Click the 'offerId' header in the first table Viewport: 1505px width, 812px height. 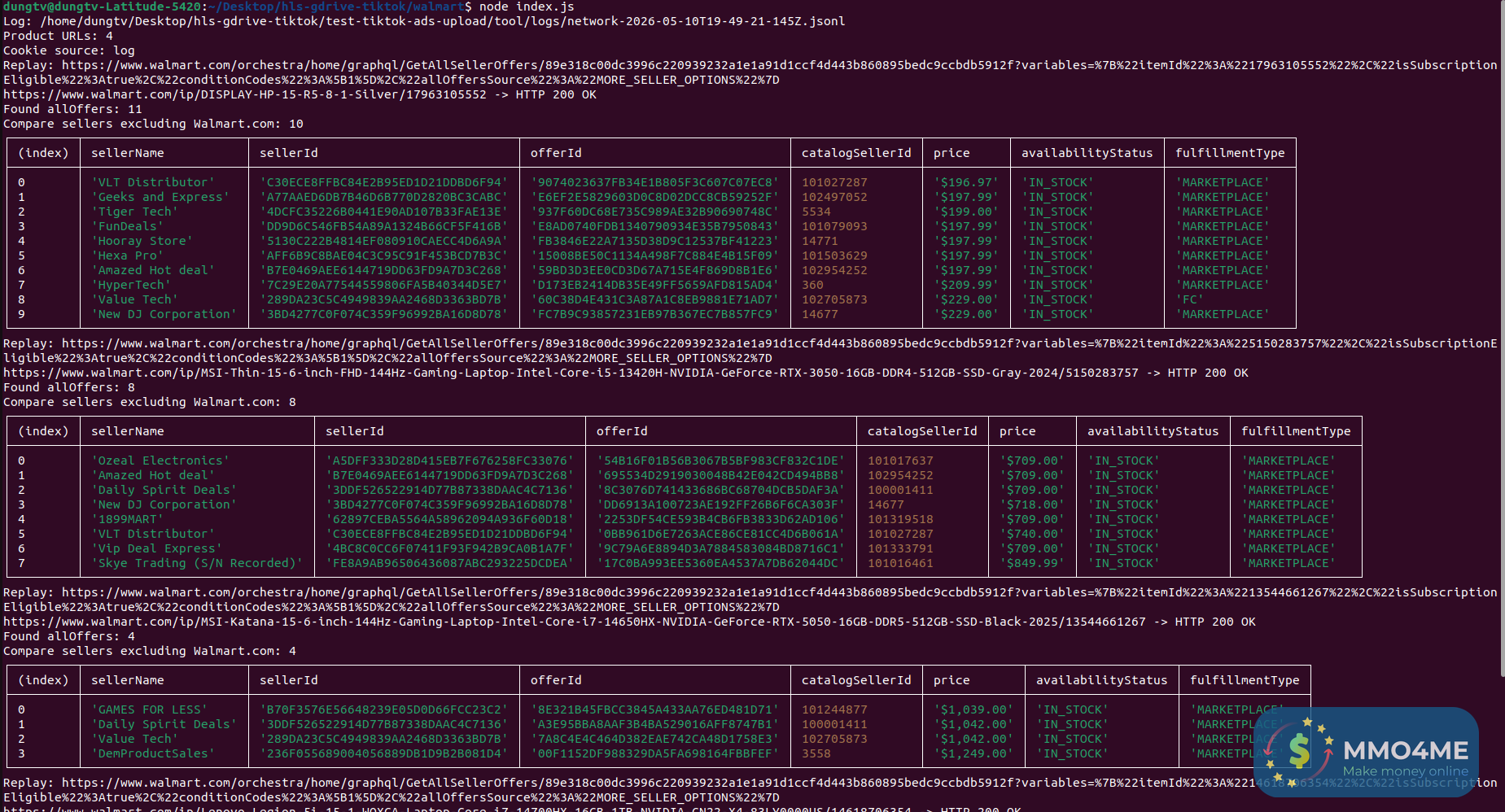point(556,153)
